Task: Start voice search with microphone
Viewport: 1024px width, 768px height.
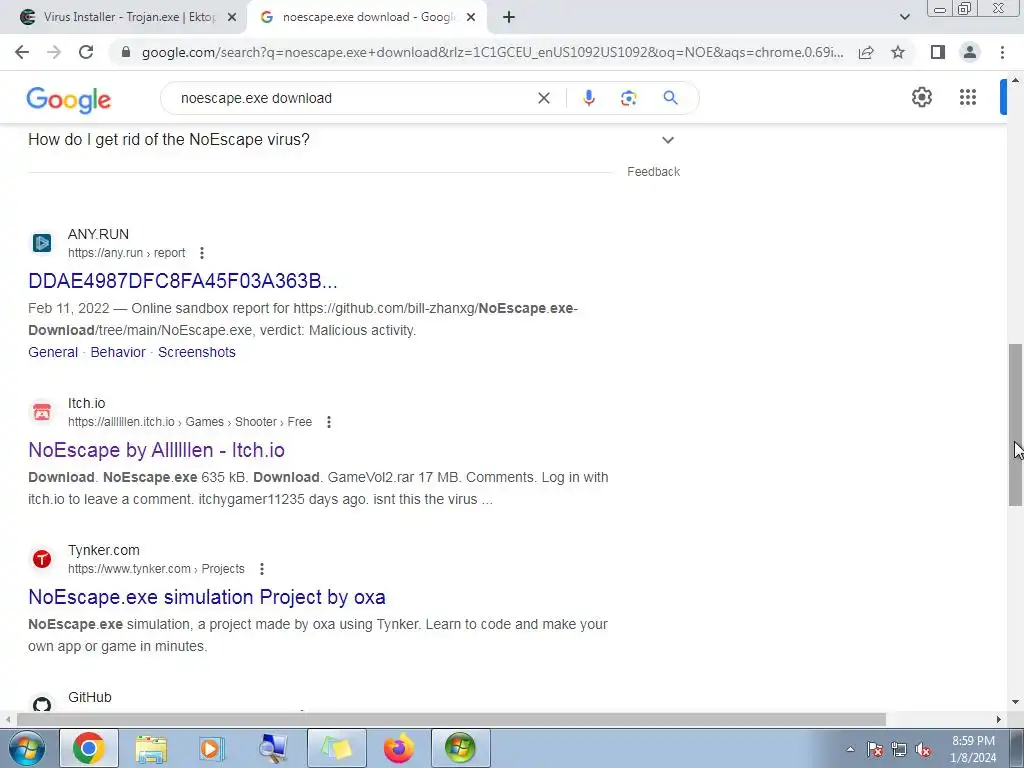Action: pos(588,98)
